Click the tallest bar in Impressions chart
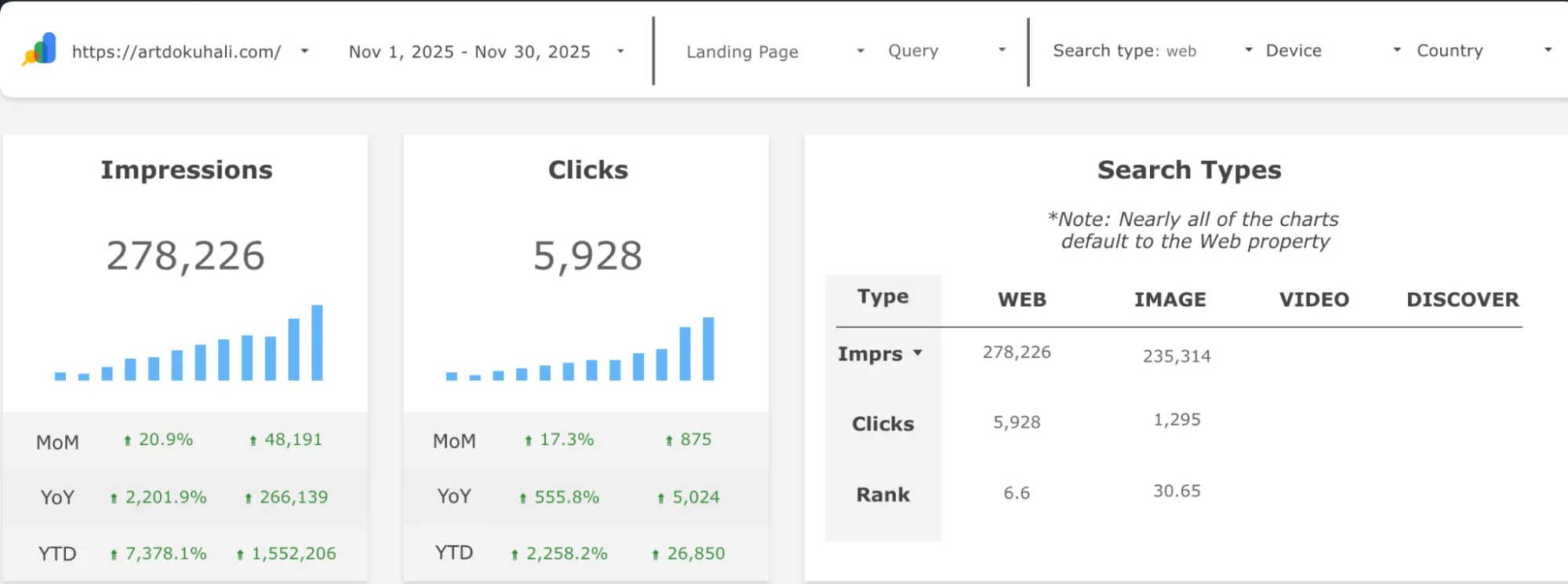 pyautogui.click(x=317, y=342)
